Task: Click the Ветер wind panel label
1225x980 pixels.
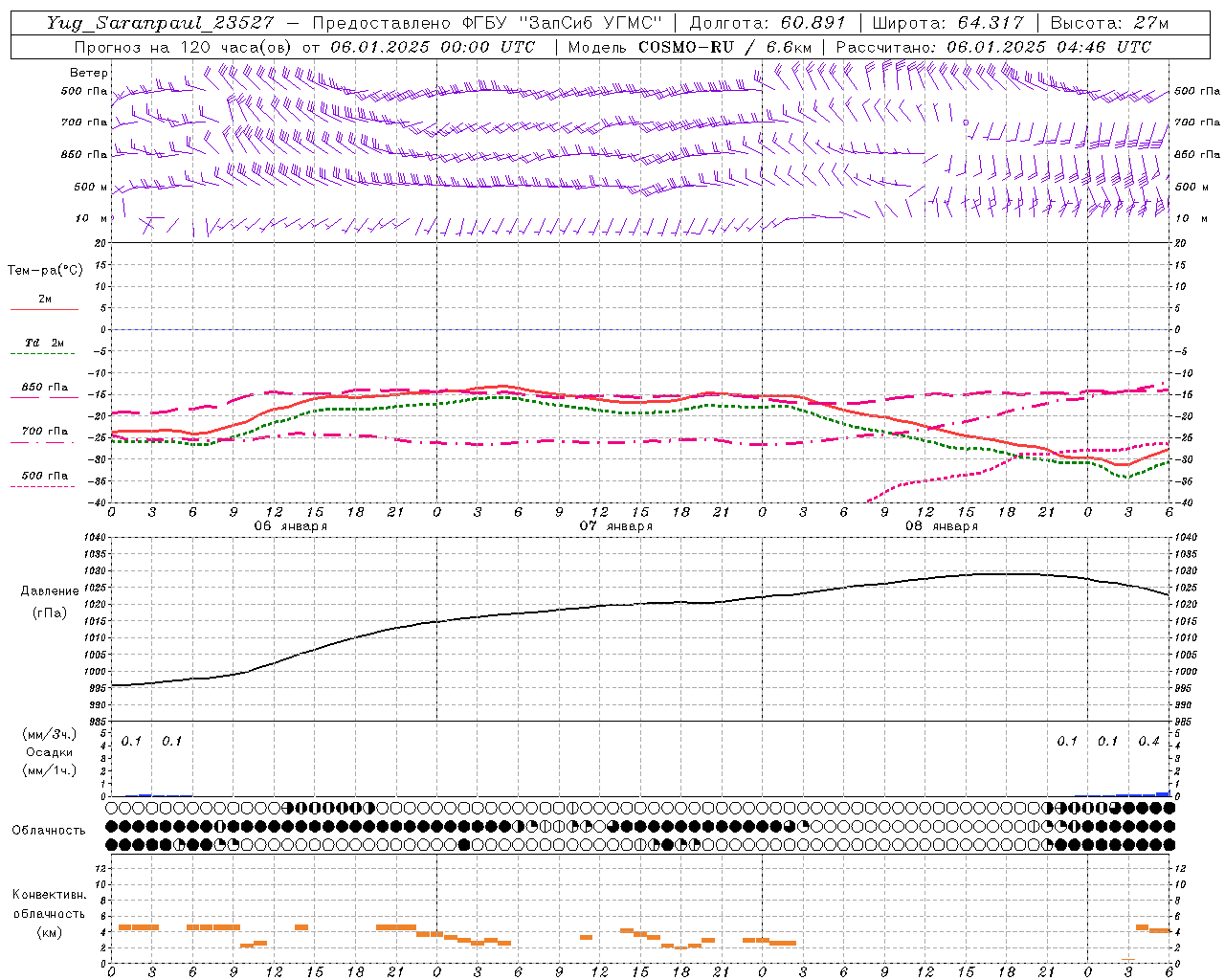Action: (x=89, y=73)
